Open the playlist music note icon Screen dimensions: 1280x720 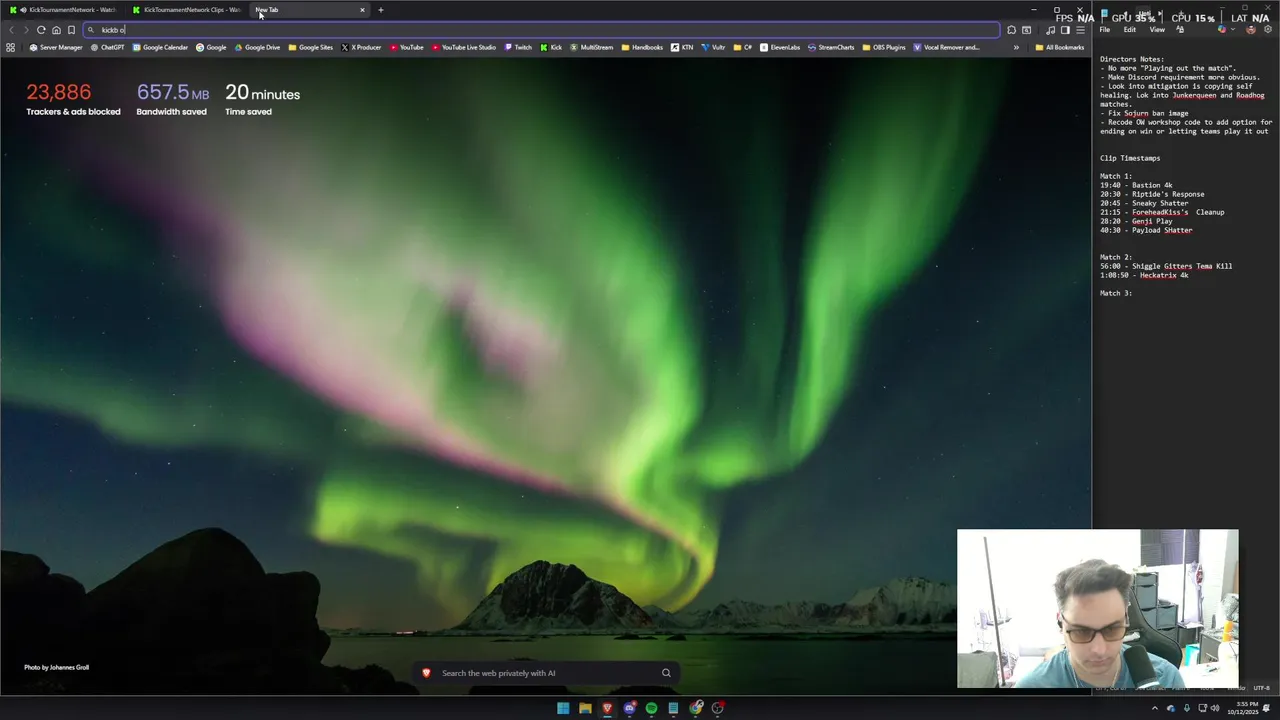click(1050, 30)
